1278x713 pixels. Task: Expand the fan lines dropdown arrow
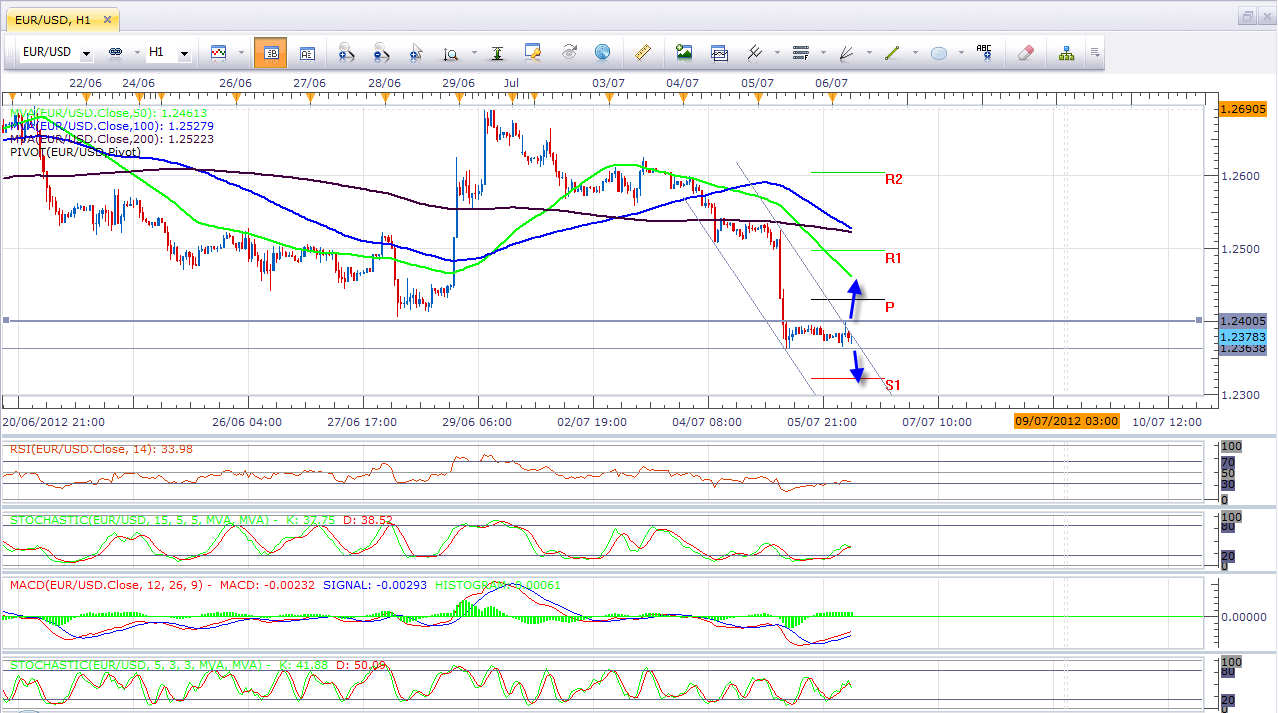[869, 53]
